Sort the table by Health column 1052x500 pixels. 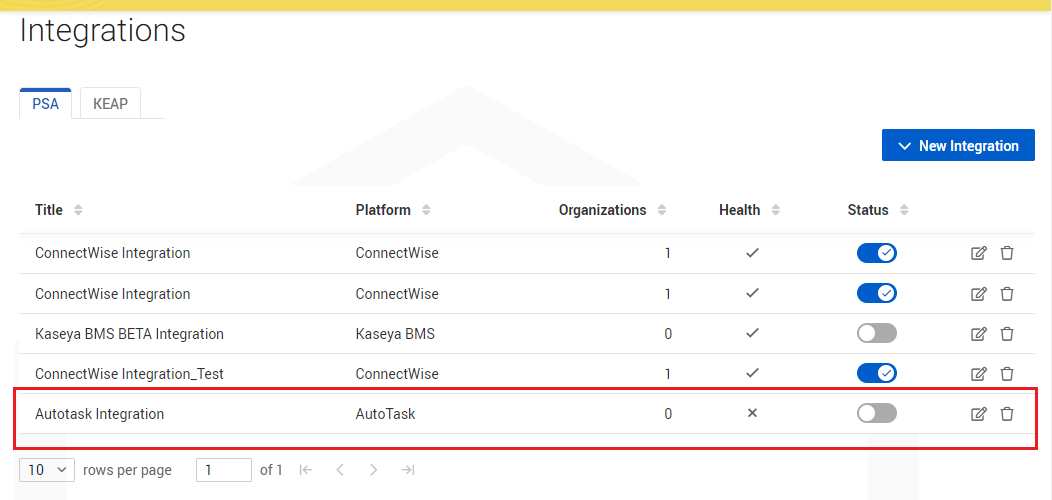[776, 210]
